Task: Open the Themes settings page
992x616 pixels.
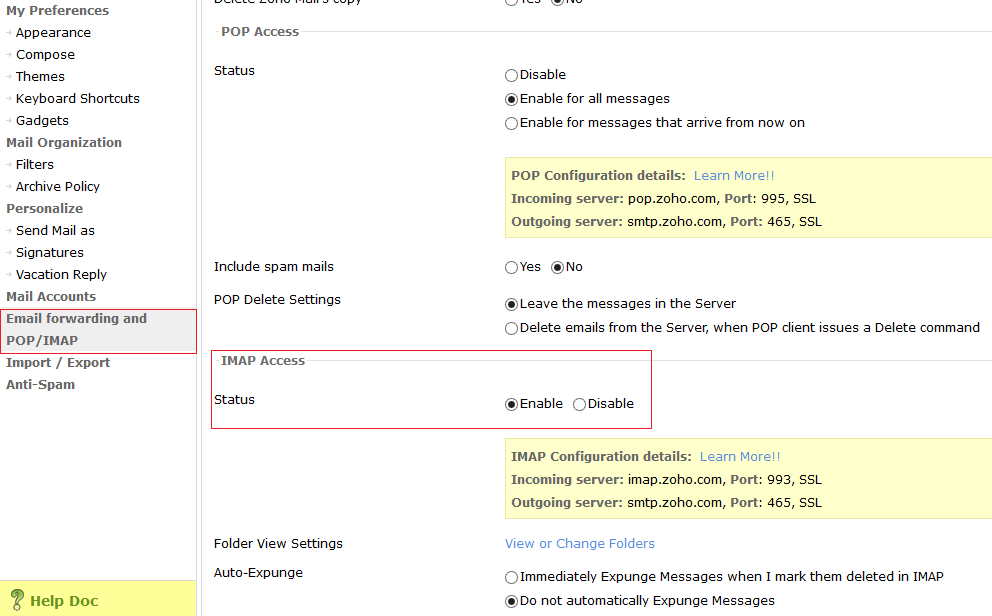Action: 40,76
